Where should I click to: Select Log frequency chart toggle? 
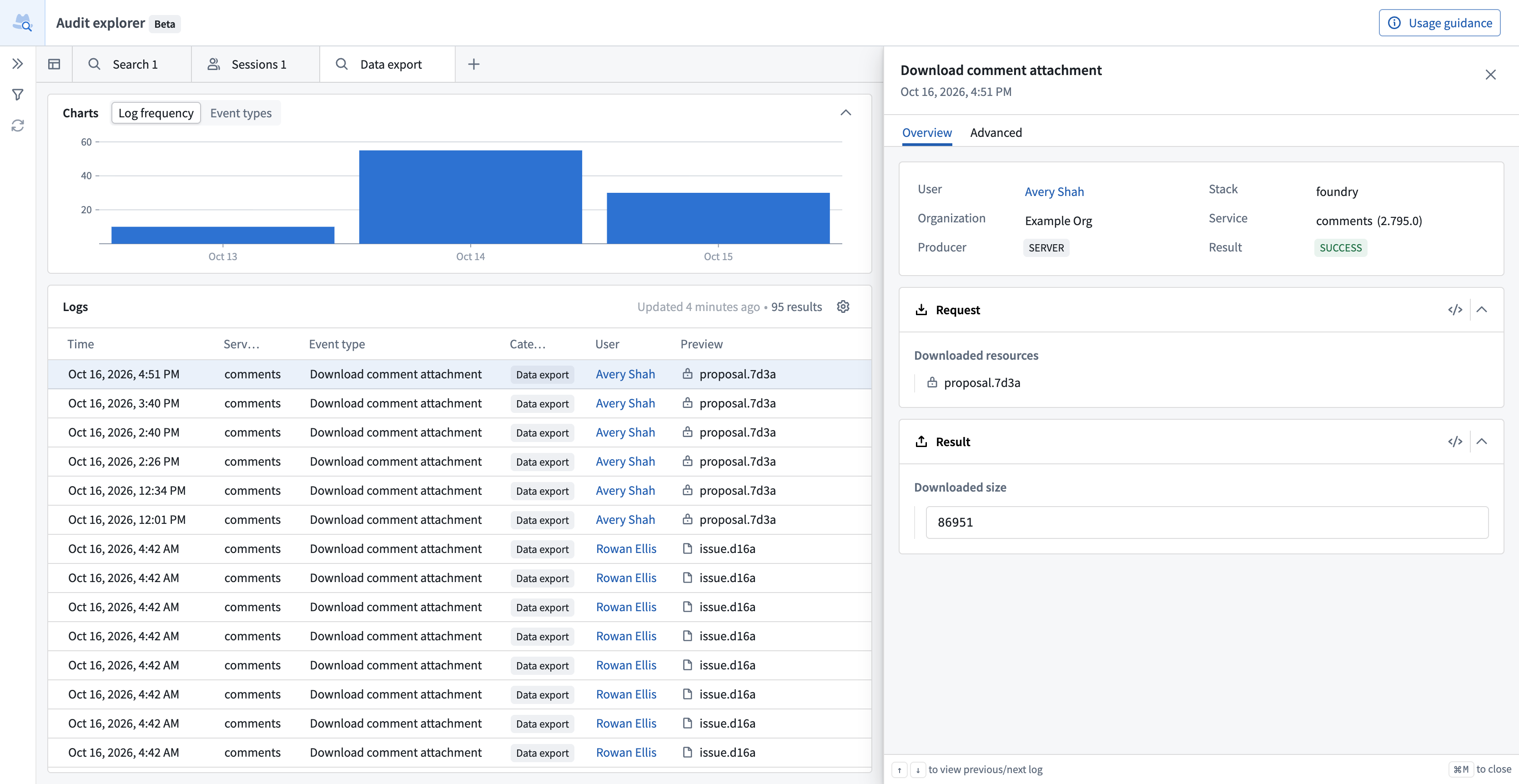pos(156,113)
